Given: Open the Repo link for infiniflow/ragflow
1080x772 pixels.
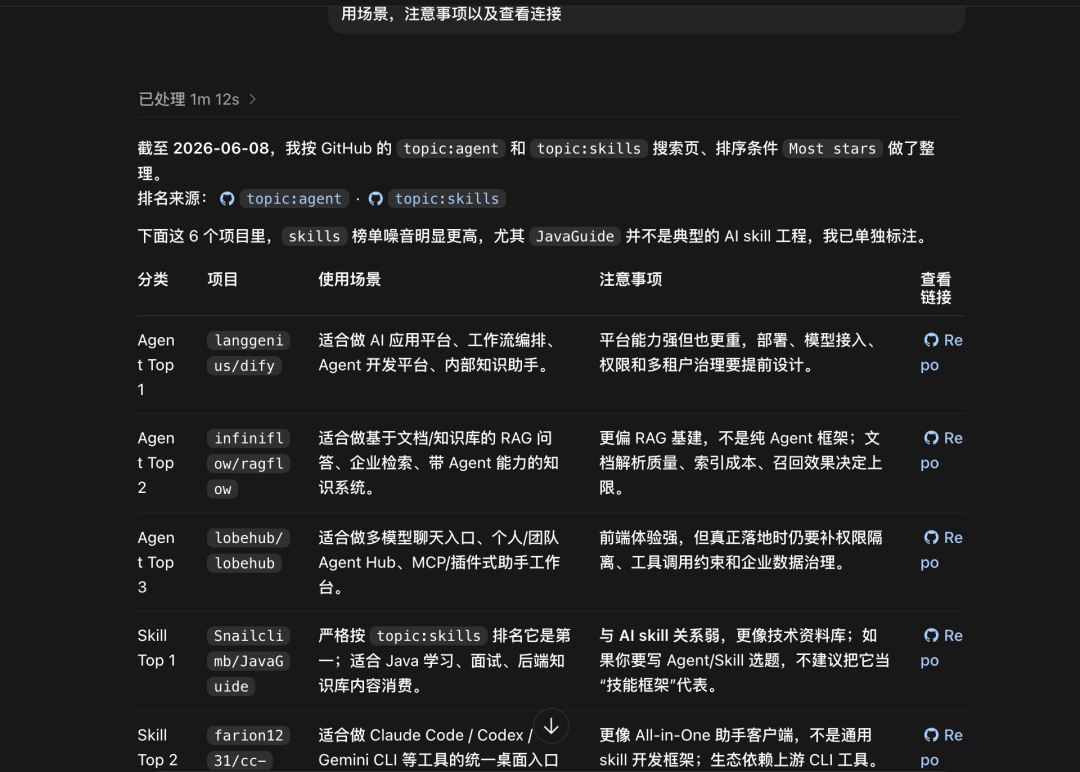Looking at the screenshot, I should (942, 450).
